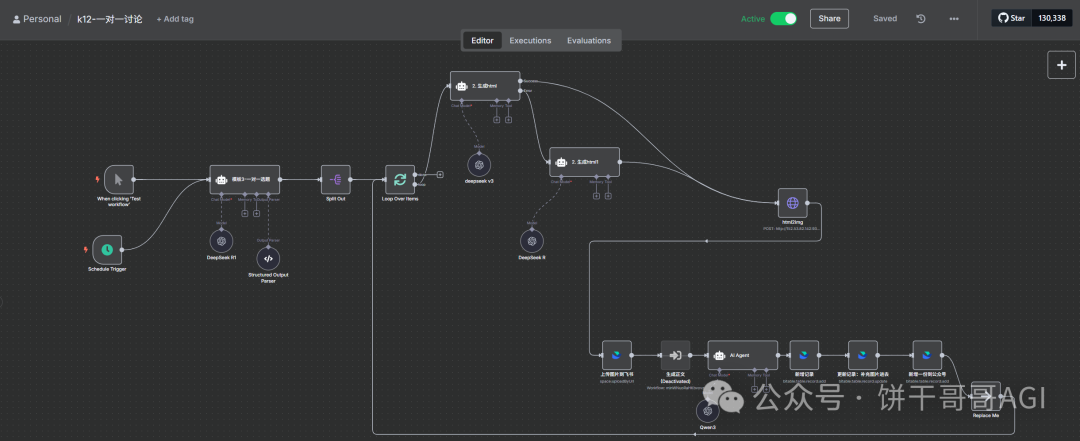Open the deactivated 生成正文 node
The image size is (1080, 441).
pos(675,355)
